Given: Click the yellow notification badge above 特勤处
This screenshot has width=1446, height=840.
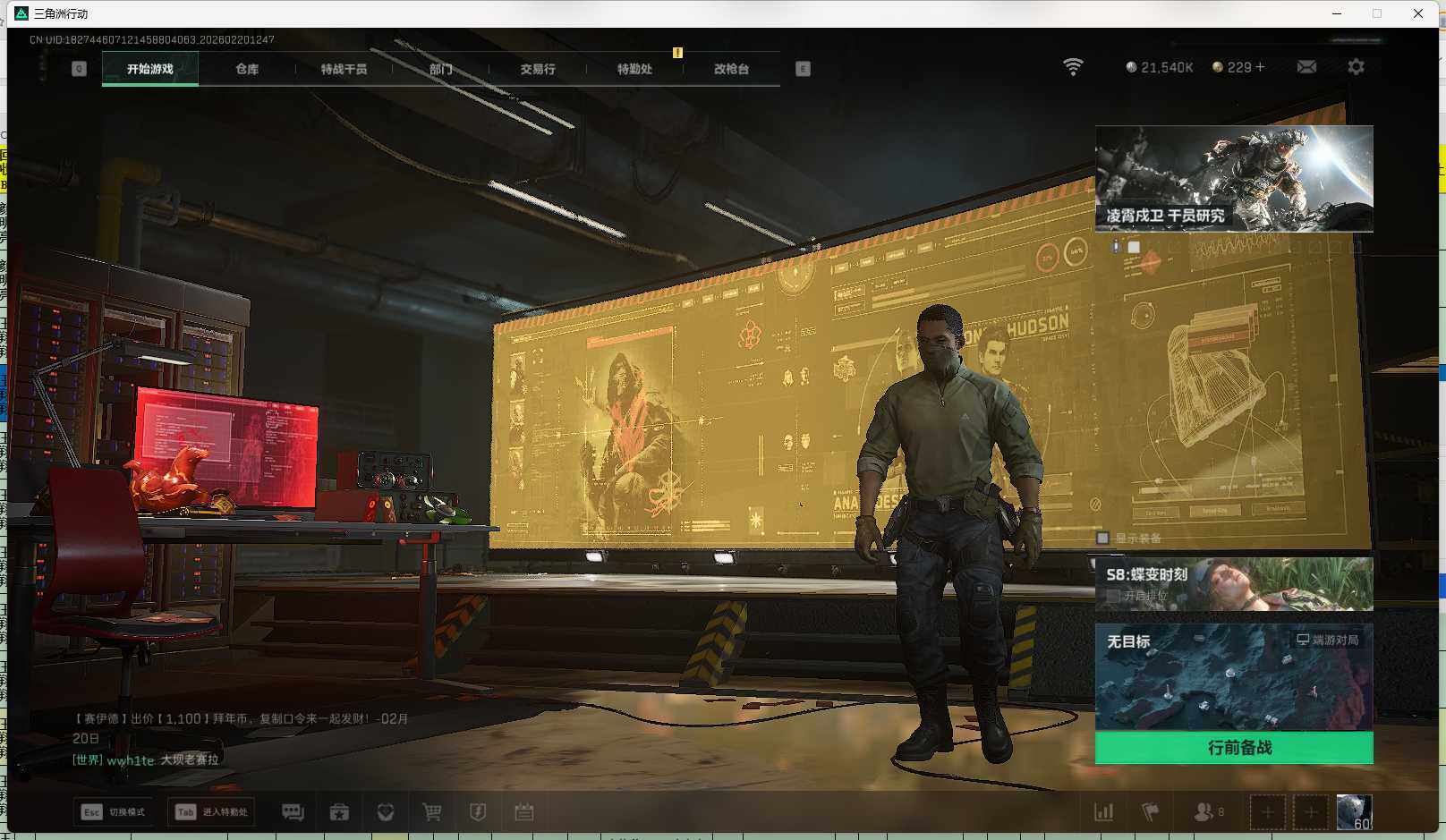Looking at the screenshot, I should 677,53.
